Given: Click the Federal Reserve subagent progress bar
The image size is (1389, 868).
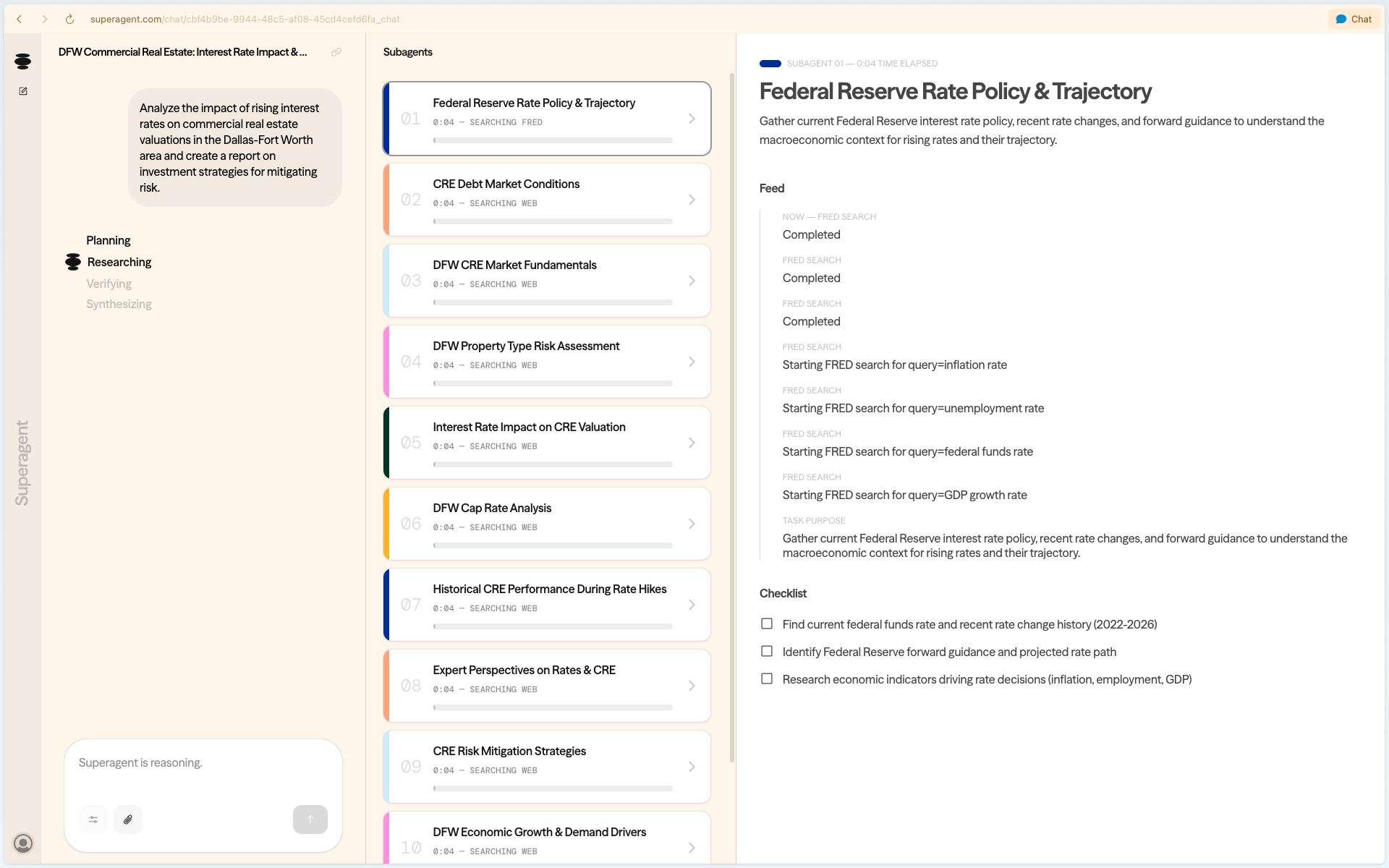Looking at the screenshot, I should 553,140.
